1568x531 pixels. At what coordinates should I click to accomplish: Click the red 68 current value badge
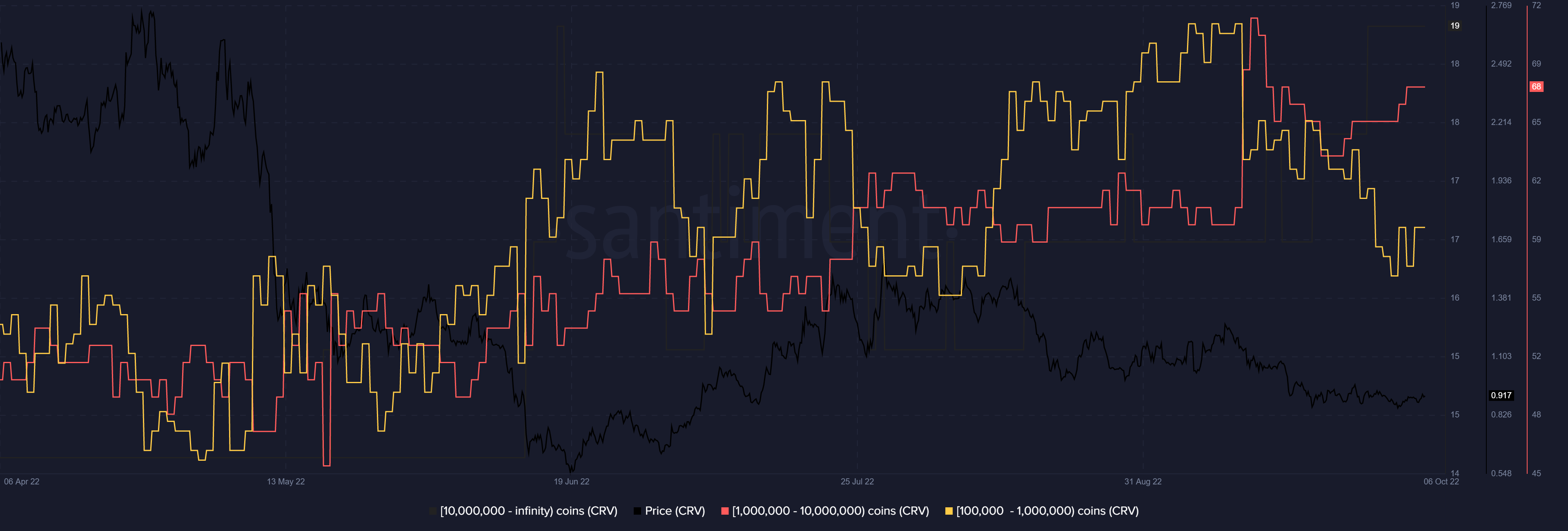(1536, 87)
